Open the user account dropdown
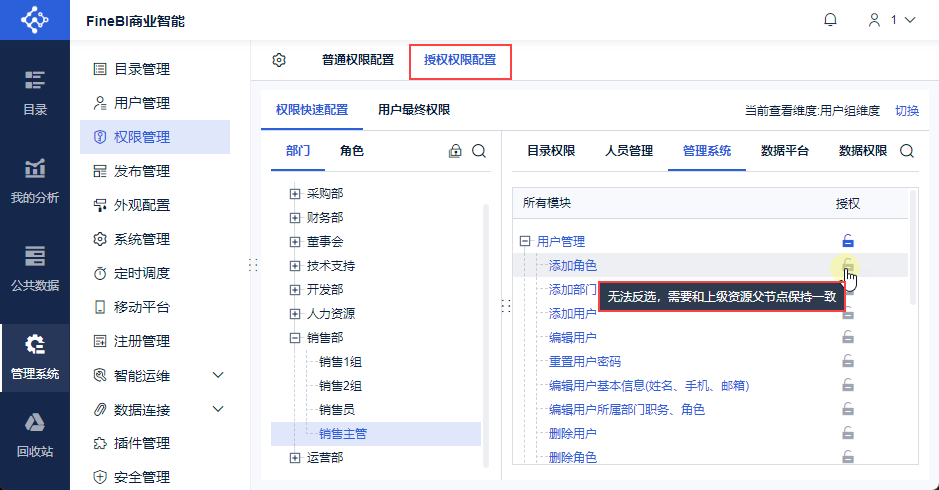 pyautogui.click(x=892, y=20)
